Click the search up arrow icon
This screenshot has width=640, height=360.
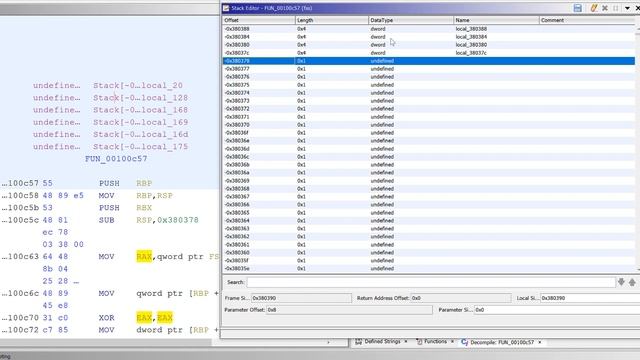632,282
